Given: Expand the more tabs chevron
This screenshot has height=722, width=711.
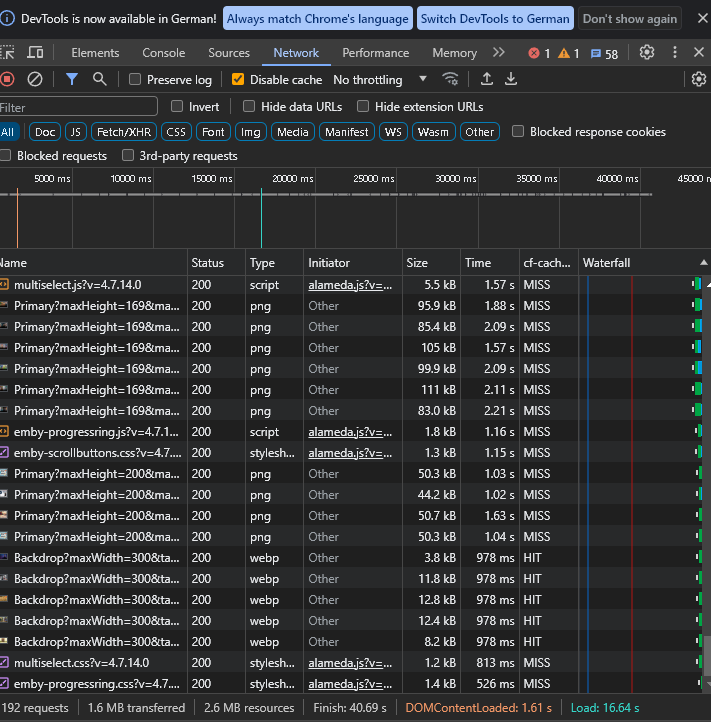Looking at the screenshot, I should [499, 52].
